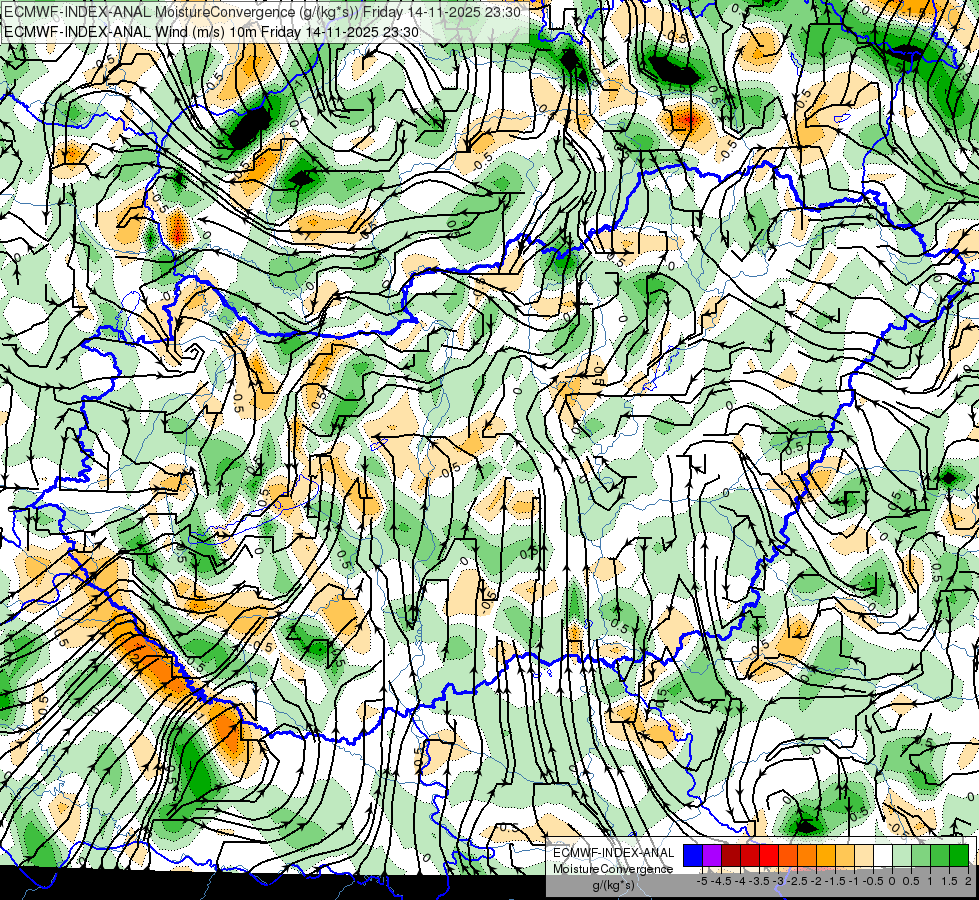Select the dark maroon legend swatch
Viewport: 979px width, 900px height.
click(x=731, y=856)
